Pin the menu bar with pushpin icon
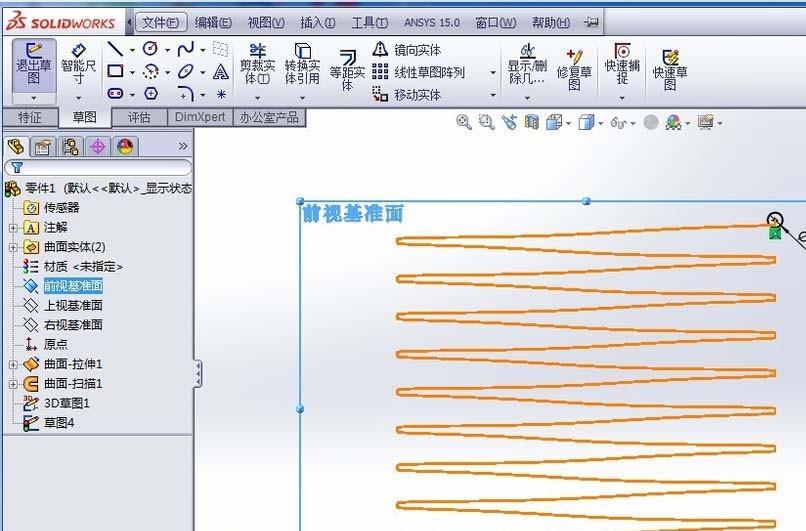 (x=592, y=23)
